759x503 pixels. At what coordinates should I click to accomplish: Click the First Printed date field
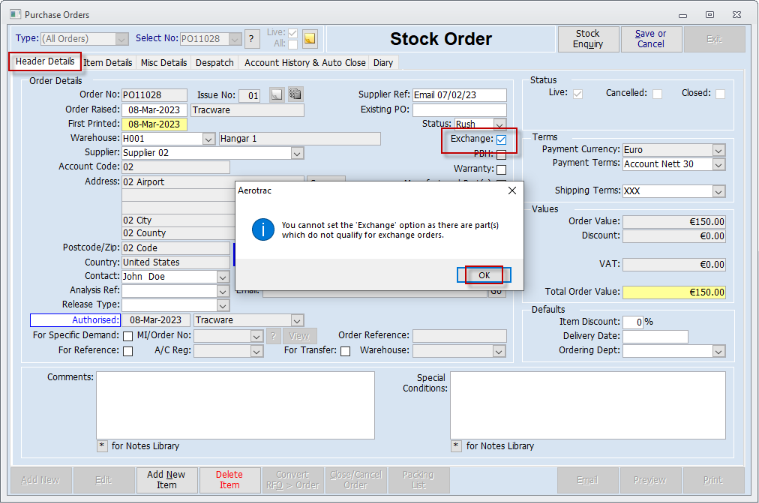pyautogui.click(x=154, y=124)
